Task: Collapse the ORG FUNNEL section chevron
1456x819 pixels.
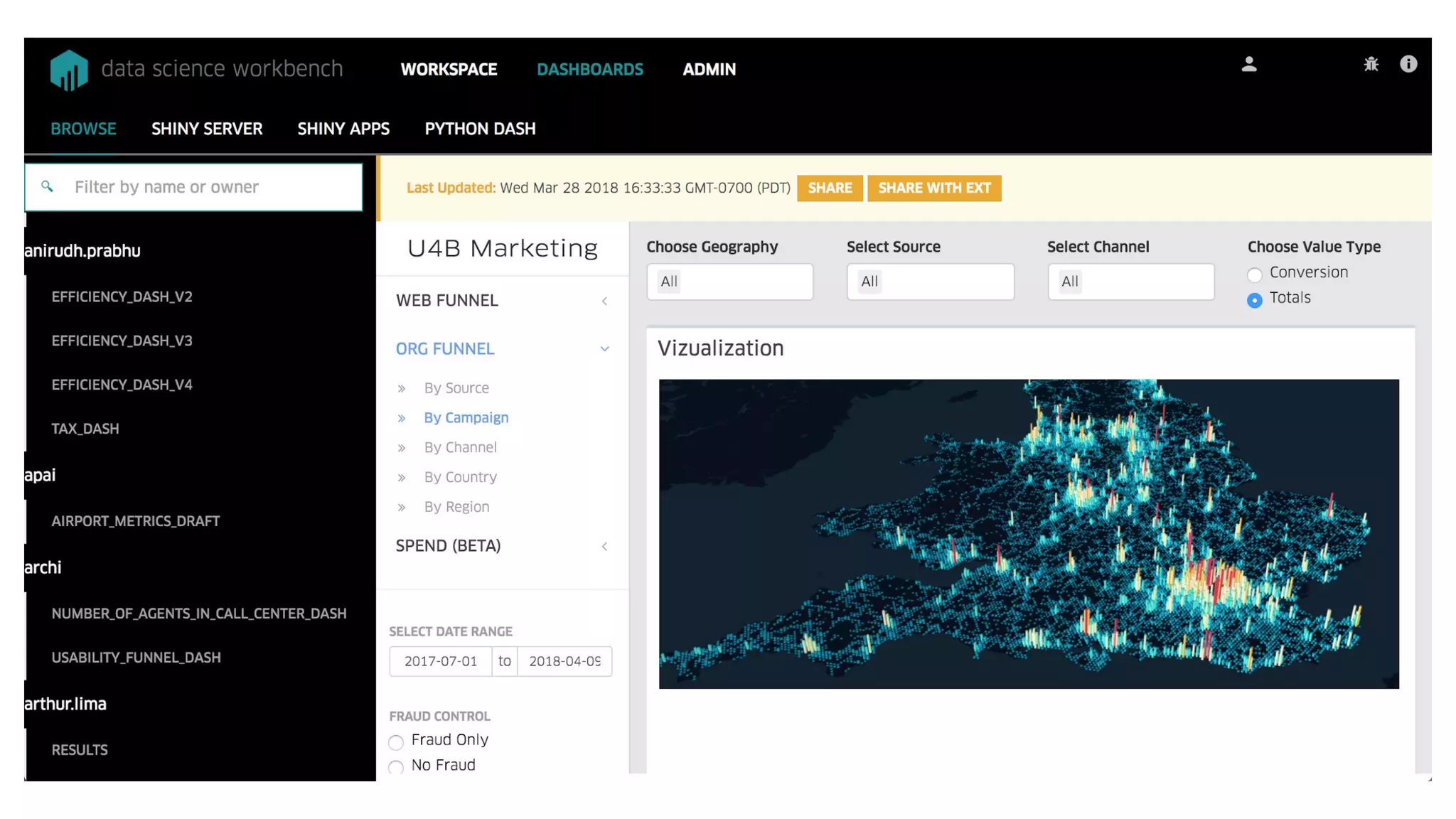Action: 604,349
